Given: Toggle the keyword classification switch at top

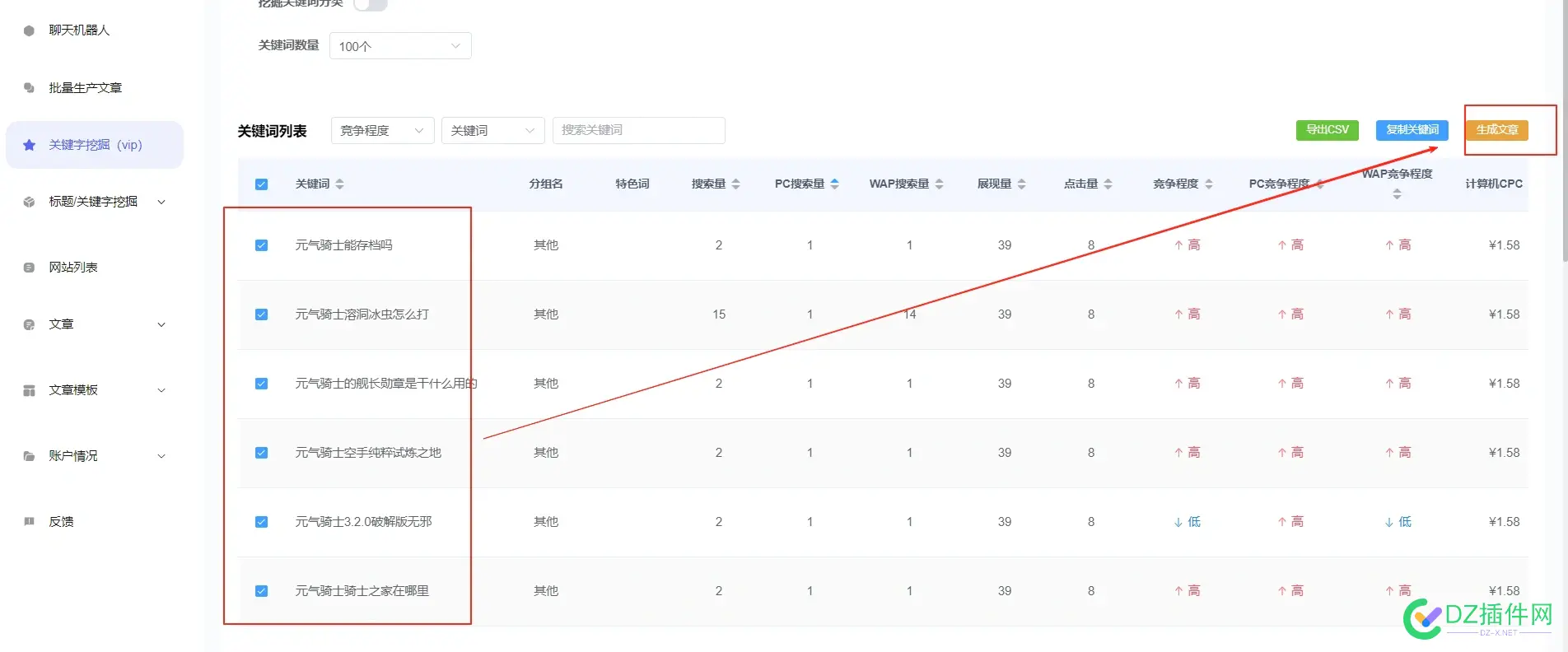Looking at the screenshot, I should coord(370,4).
